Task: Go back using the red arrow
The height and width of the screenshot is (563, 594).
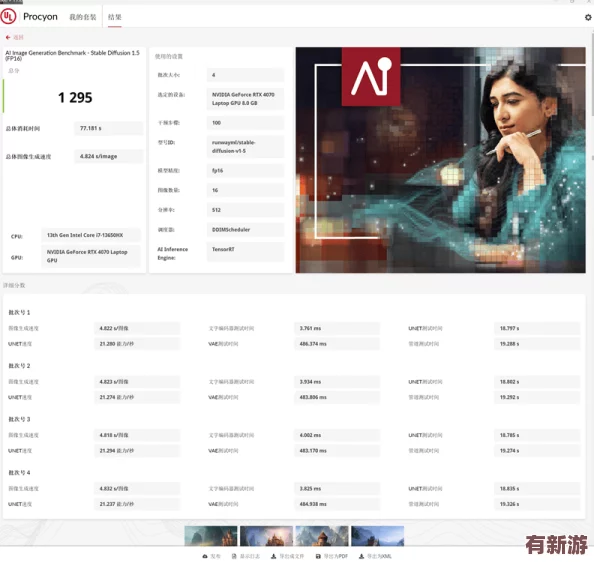Action: [x=8, y=38]
